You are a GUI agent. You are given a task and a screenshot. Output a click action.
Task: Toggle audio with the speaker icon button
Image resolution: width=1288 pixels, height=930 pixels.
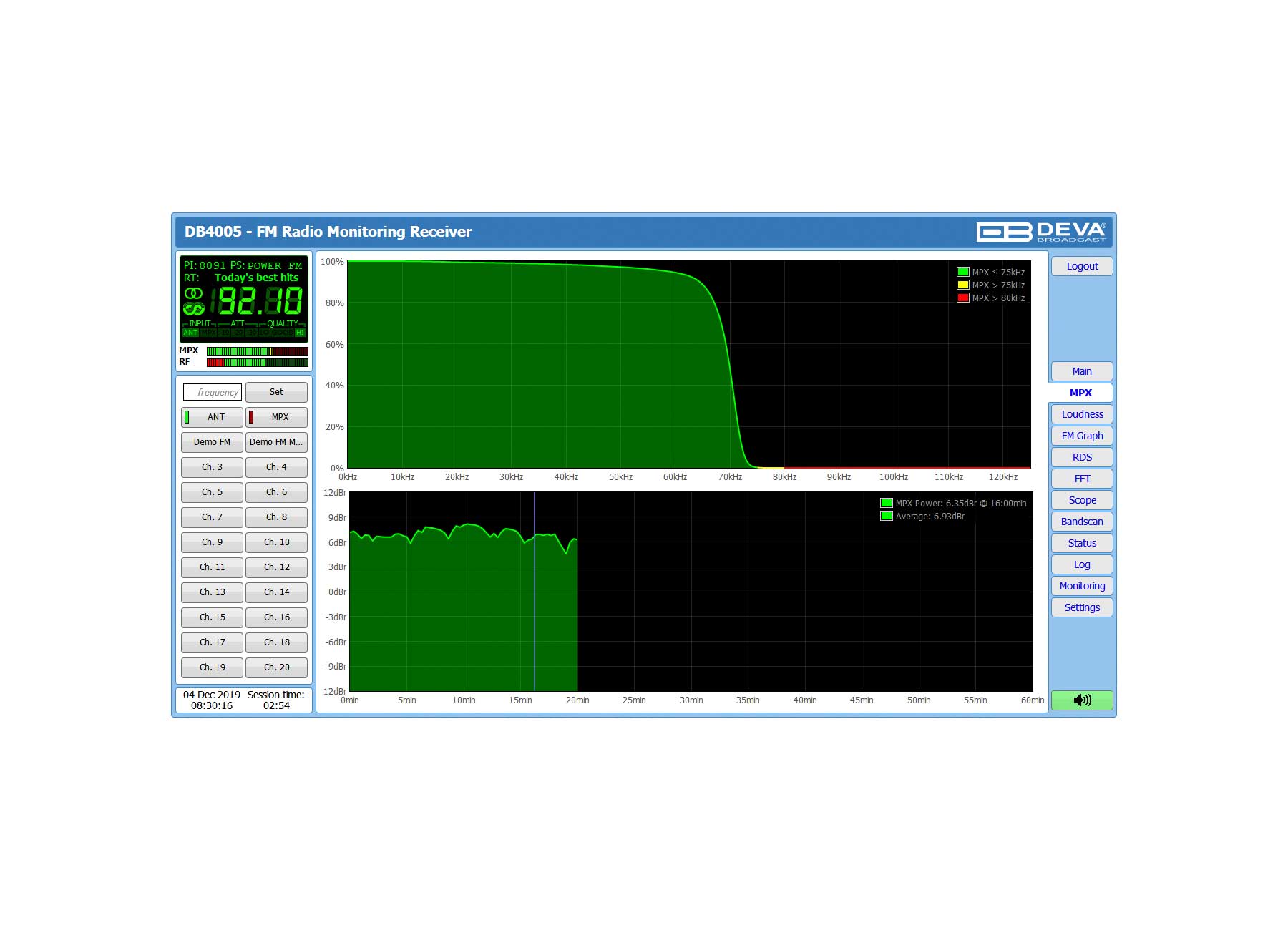pos(1082,700)
